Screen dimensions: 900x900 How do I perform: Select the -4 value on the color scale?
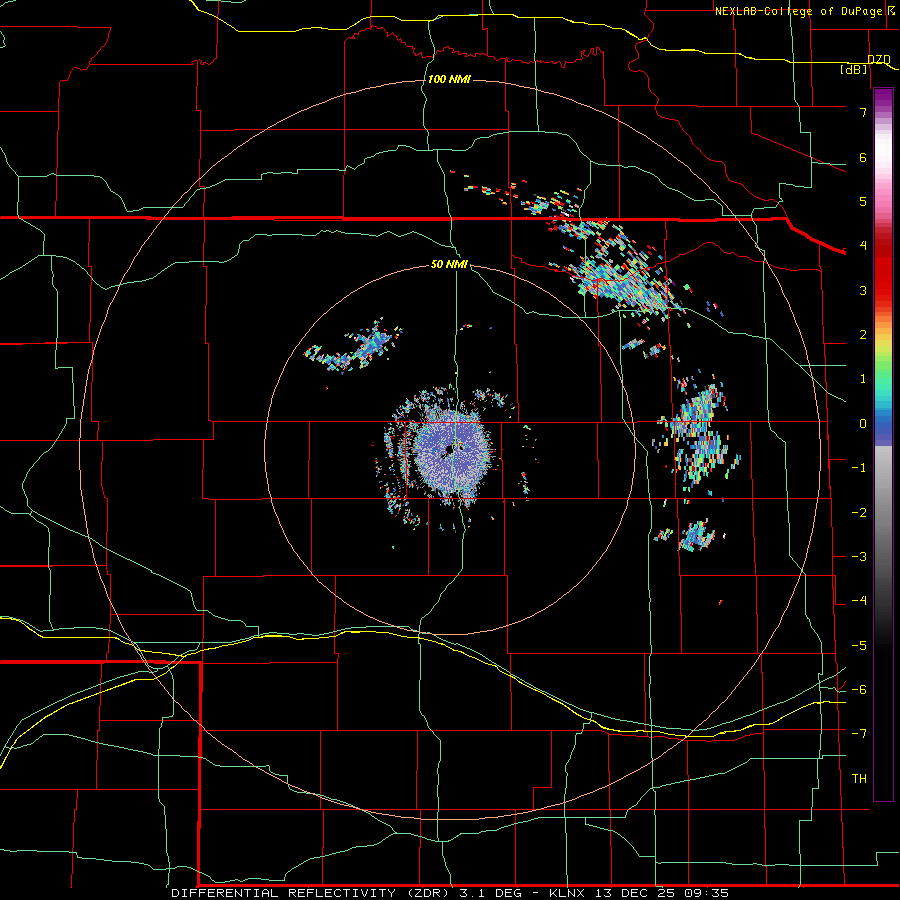click(859, 601)
